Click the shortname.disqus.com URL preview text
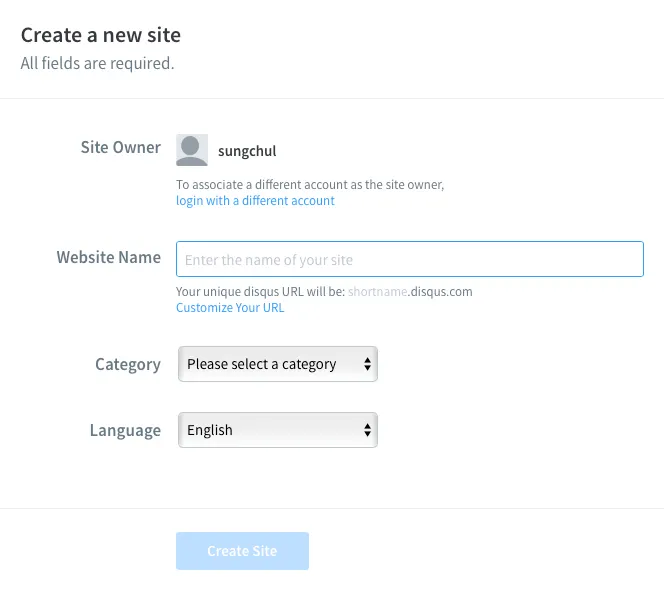 click(410, 292)
